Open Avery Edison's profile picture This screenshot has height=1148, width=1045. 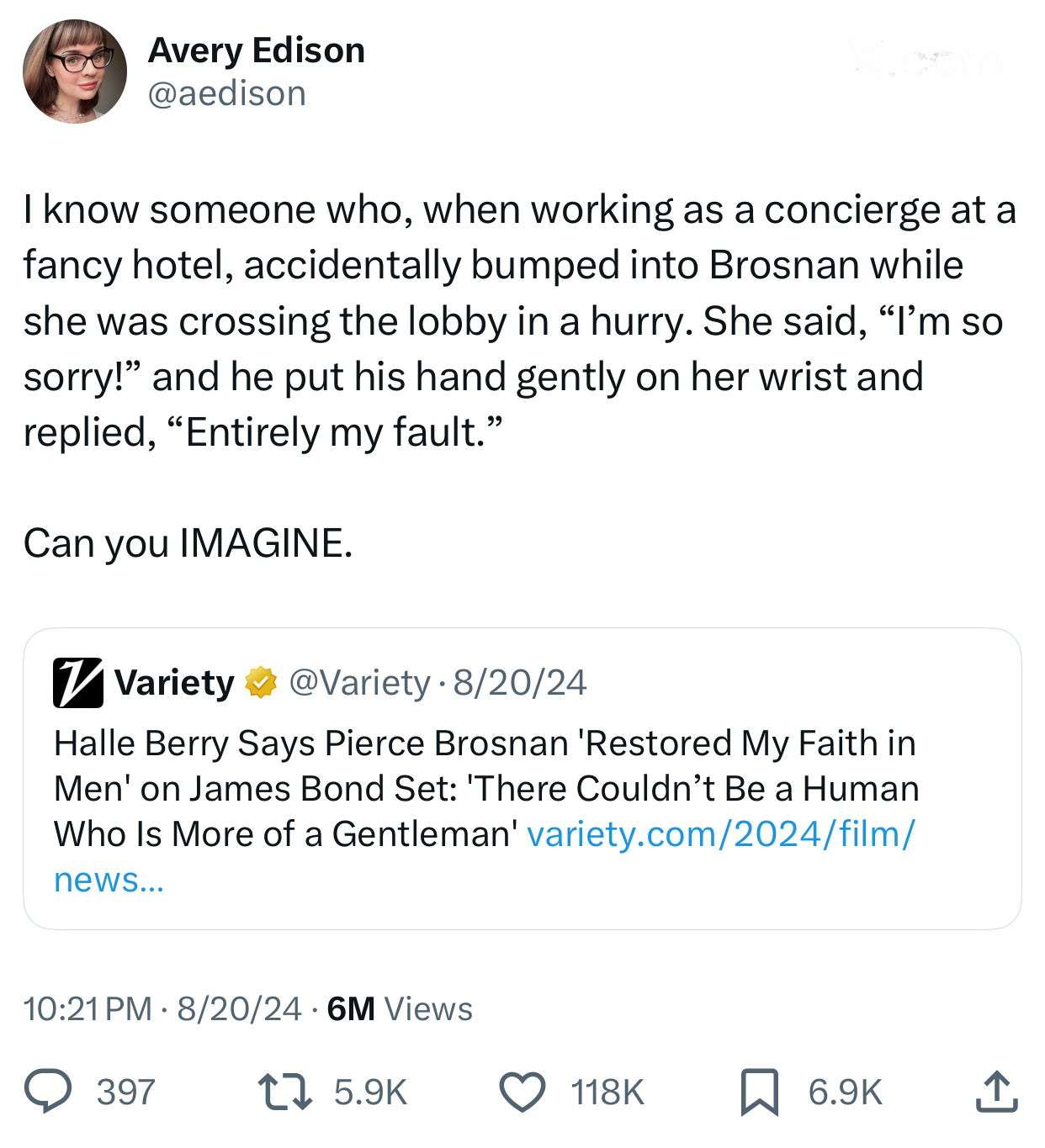click(x=75, y=71)
